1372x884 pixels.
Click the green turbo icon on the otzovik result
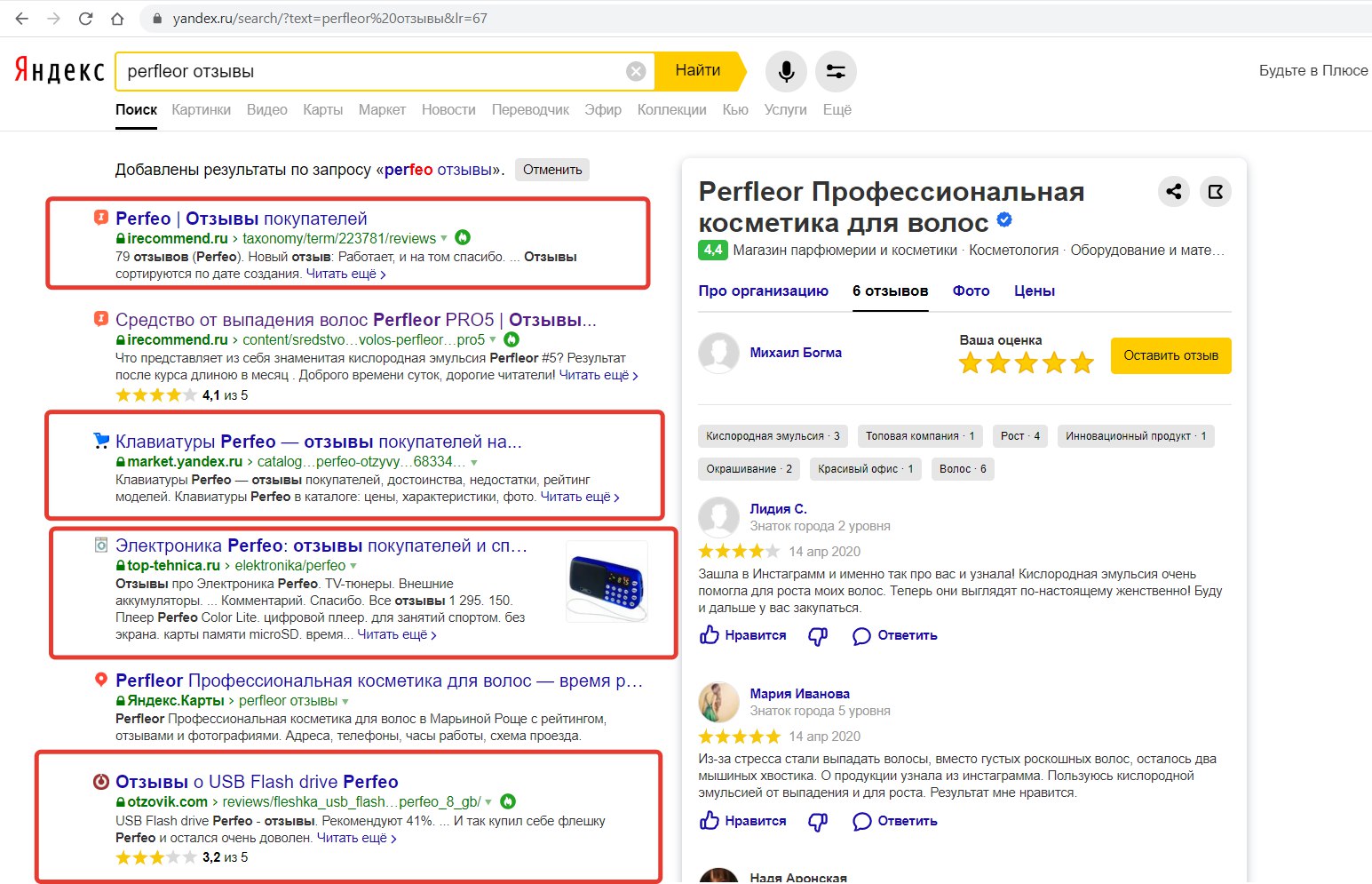[508, 801]
